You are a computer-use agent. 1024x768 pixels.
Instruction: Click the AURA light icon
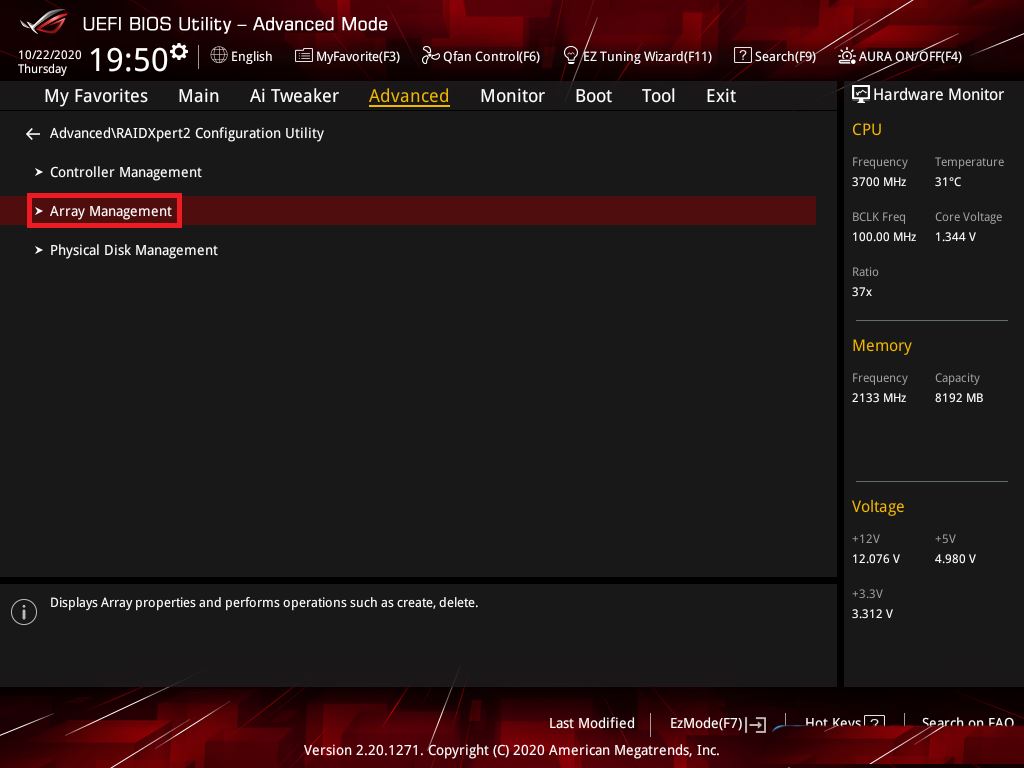[846, 56]
